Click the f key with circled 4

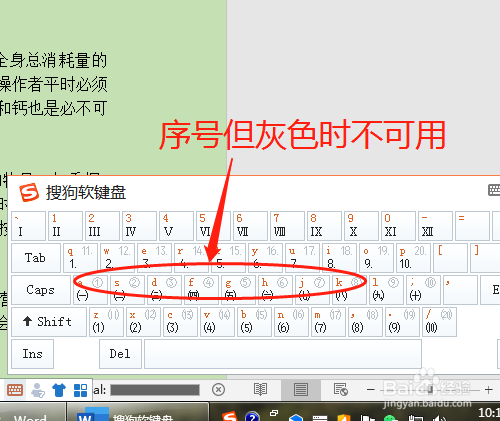[201, 290]
